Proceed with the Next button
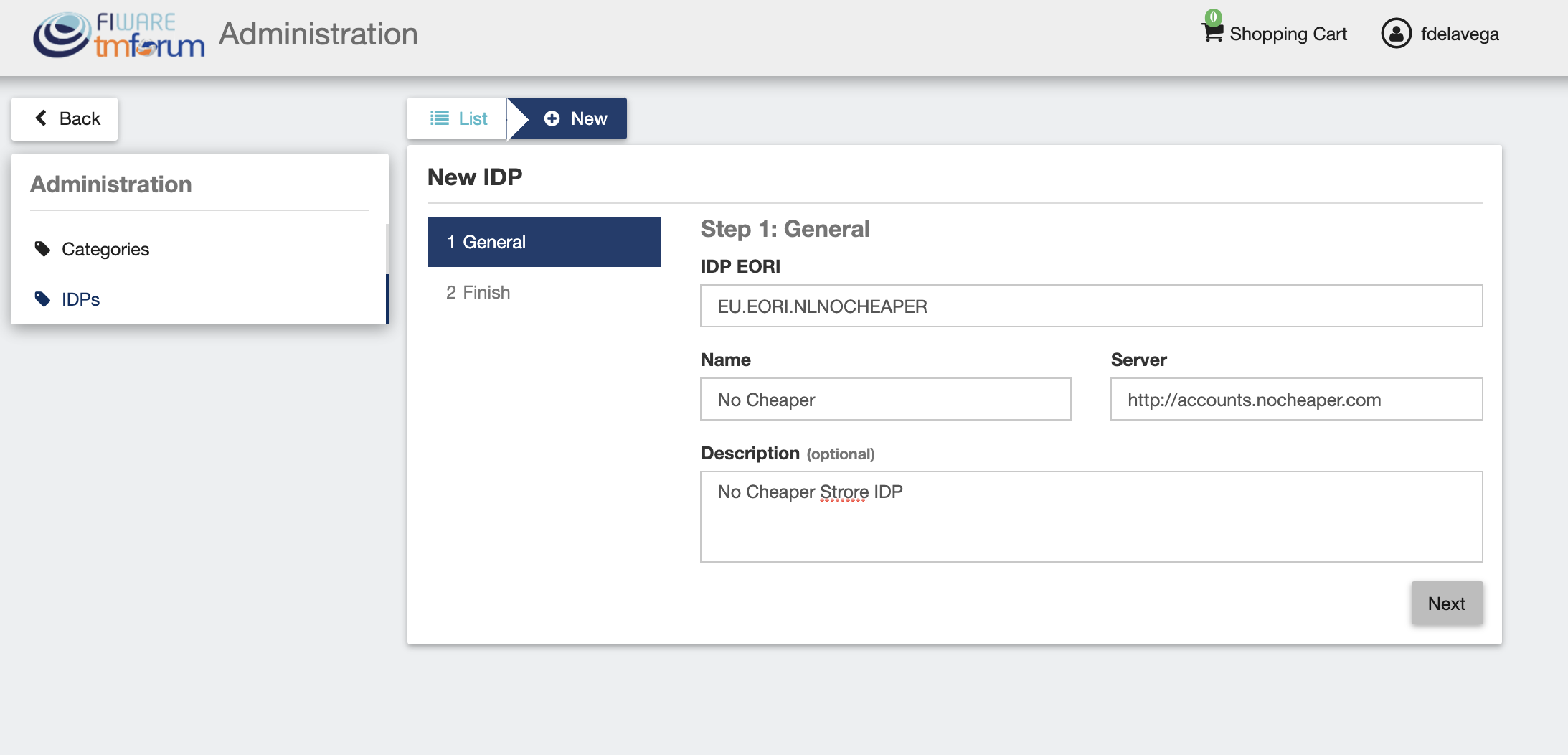Image resolution: width=1568 pixels, height=755 pixels. 1447,604
